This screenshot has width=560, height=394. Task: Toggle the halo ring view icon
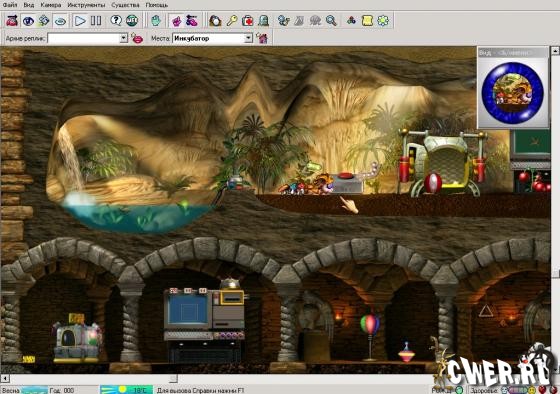point(60,21)
